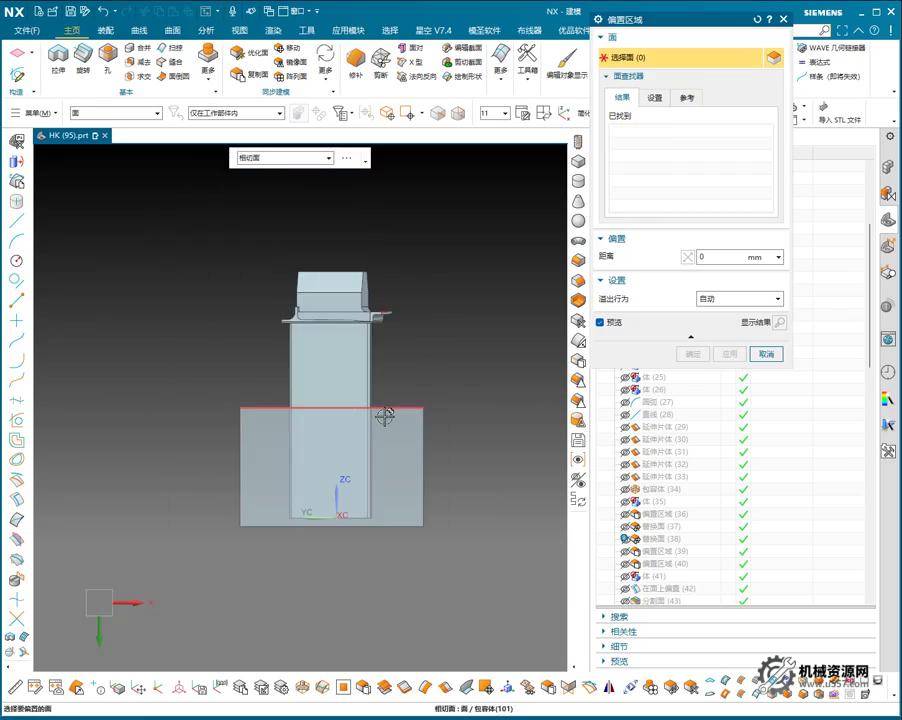Open the 相切面 face rule dropdown

click(x=285, y=158)
